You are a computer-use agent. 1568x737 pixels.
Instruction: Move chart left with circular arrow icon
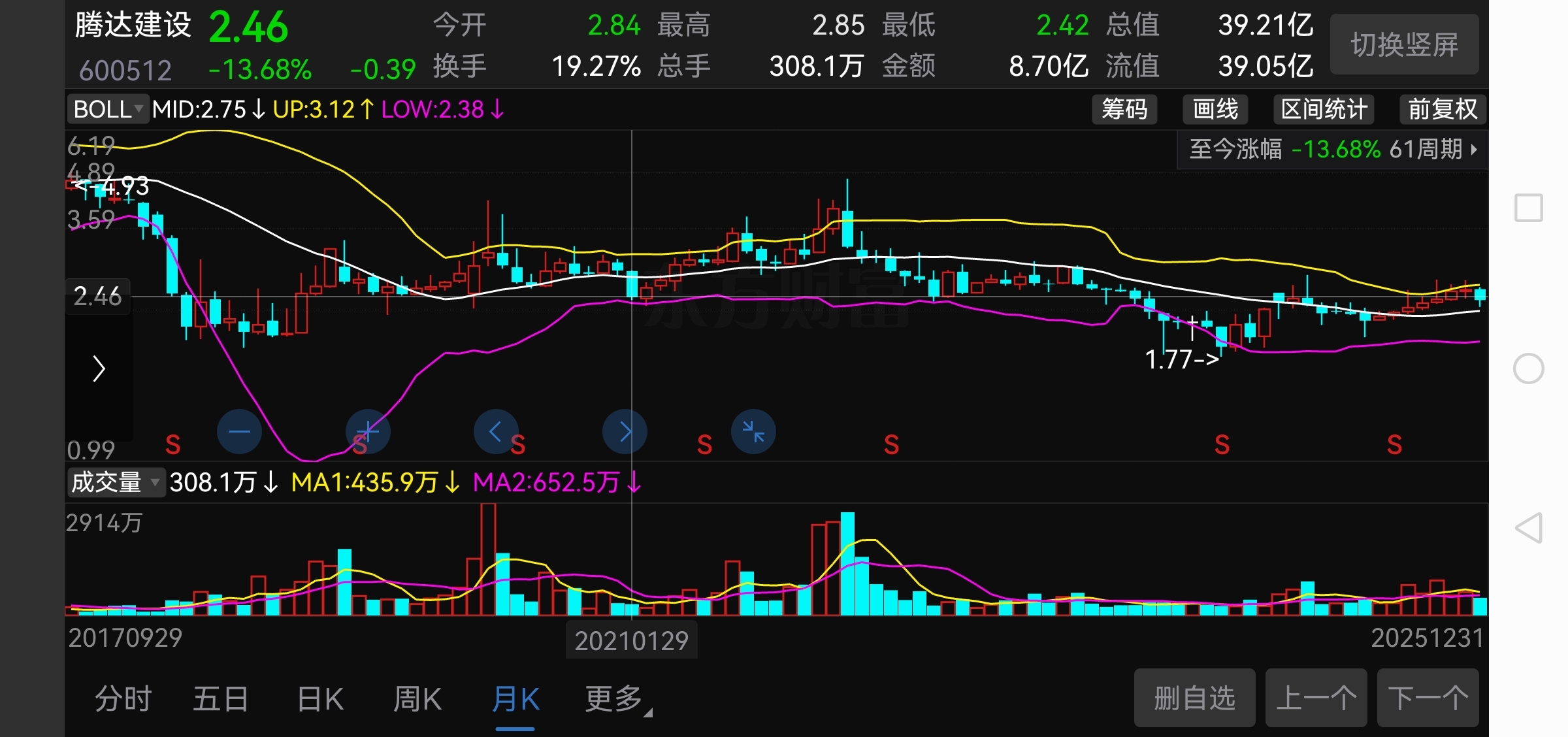[496, 432]
